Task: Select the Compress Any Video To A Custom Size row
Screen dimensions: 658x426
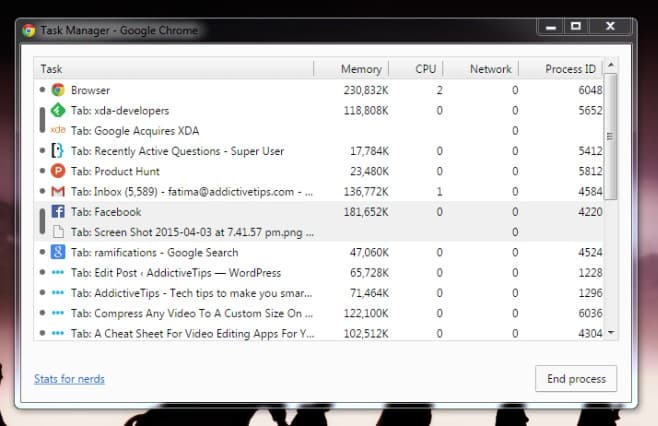Action: [x=319, y=313]
